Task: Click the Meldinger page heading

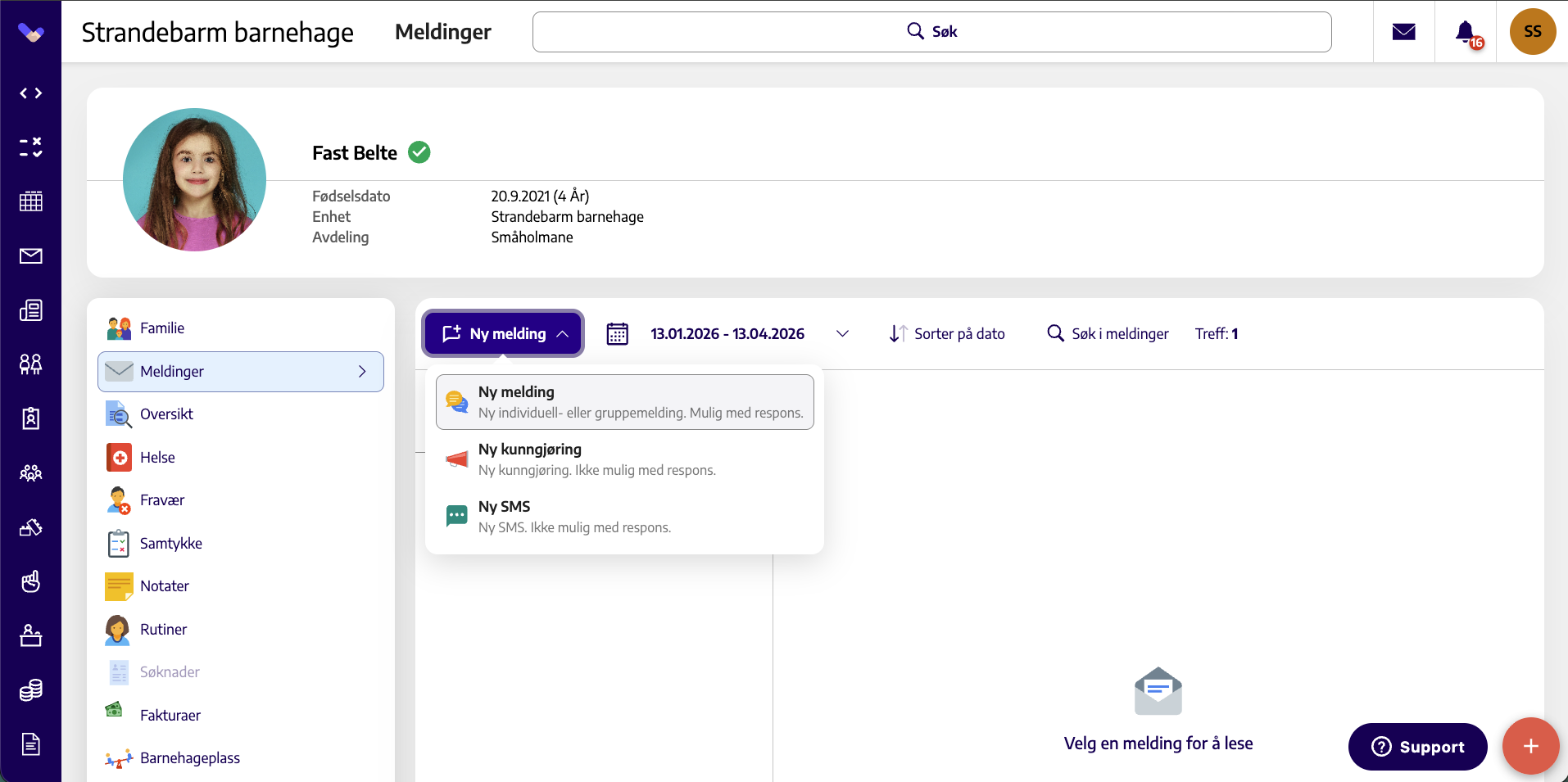Action: tap(443, 32)
